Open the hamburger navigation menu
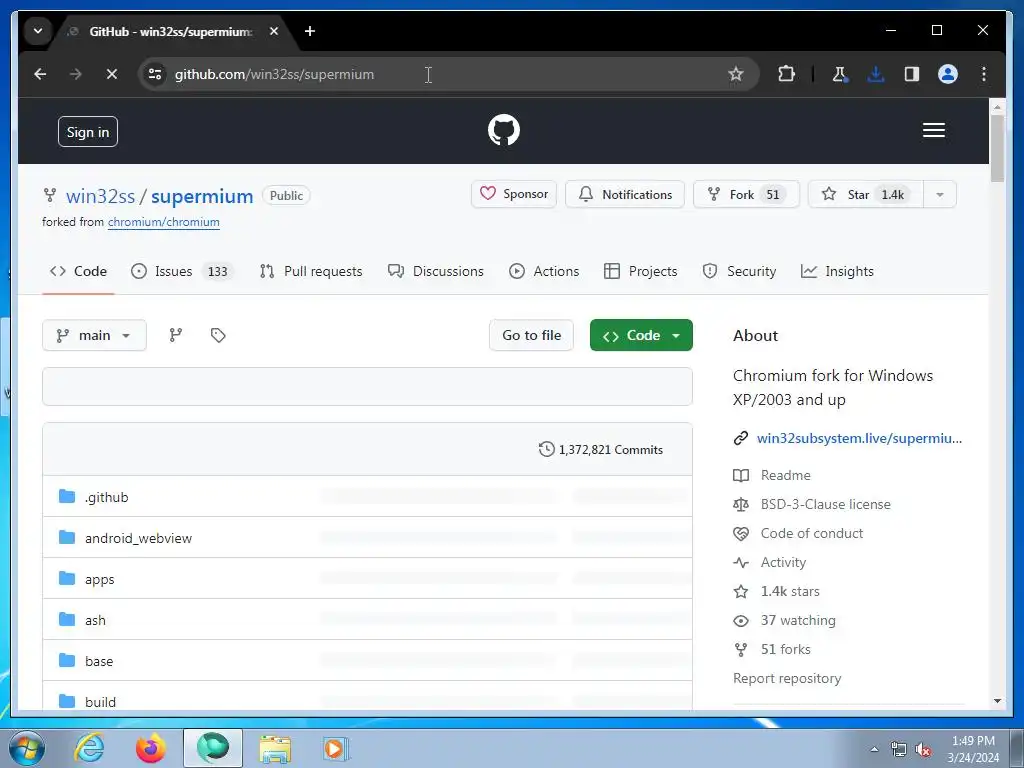Viewport: 1024px width, 768px height. point(933,130)
